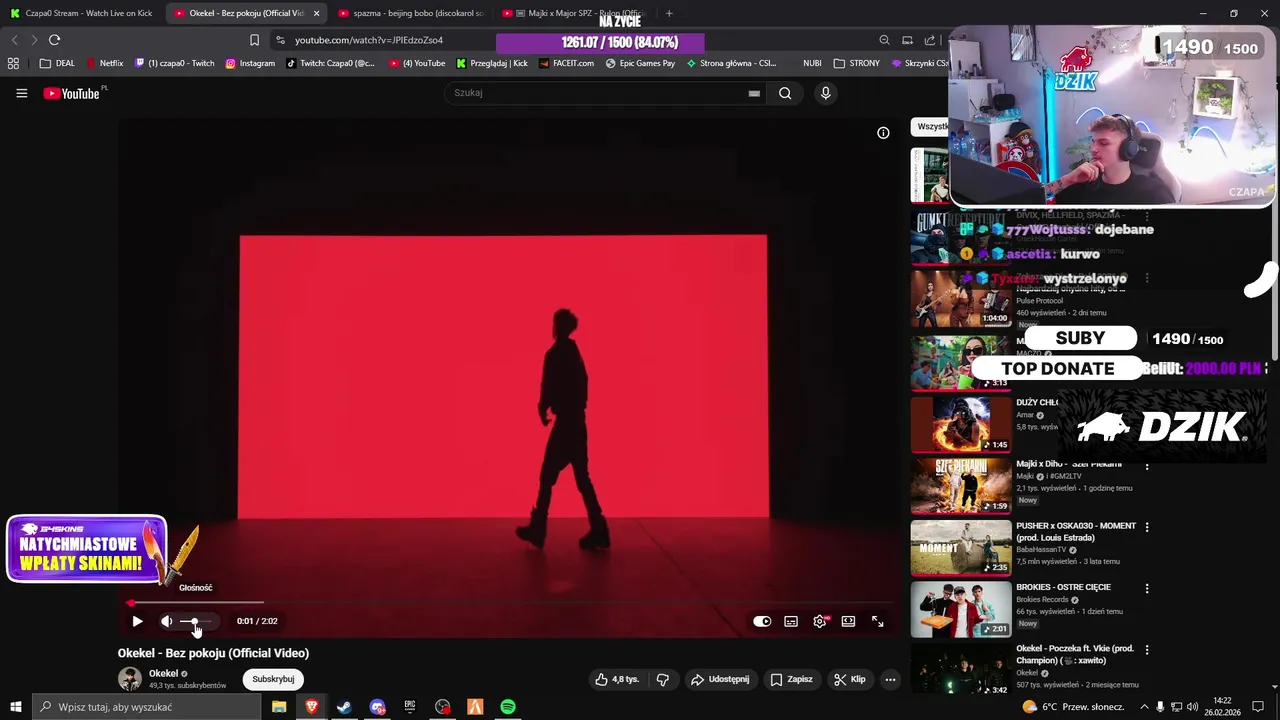Adjust the volume slider handle
The image size is (1280, 720).
point(194,621)
